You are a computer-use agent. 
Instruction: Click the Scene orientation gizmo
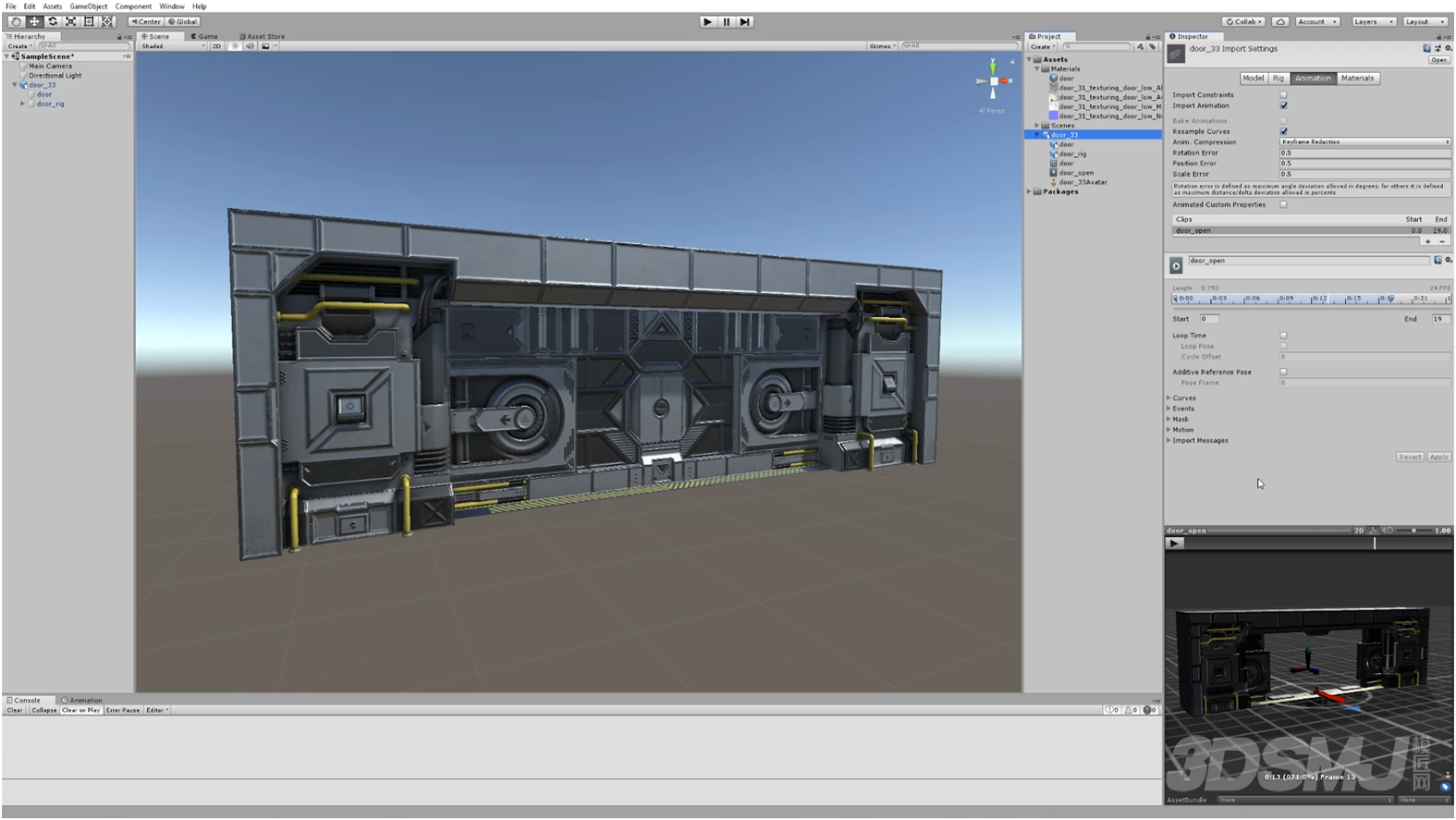[x=994, y=81]
